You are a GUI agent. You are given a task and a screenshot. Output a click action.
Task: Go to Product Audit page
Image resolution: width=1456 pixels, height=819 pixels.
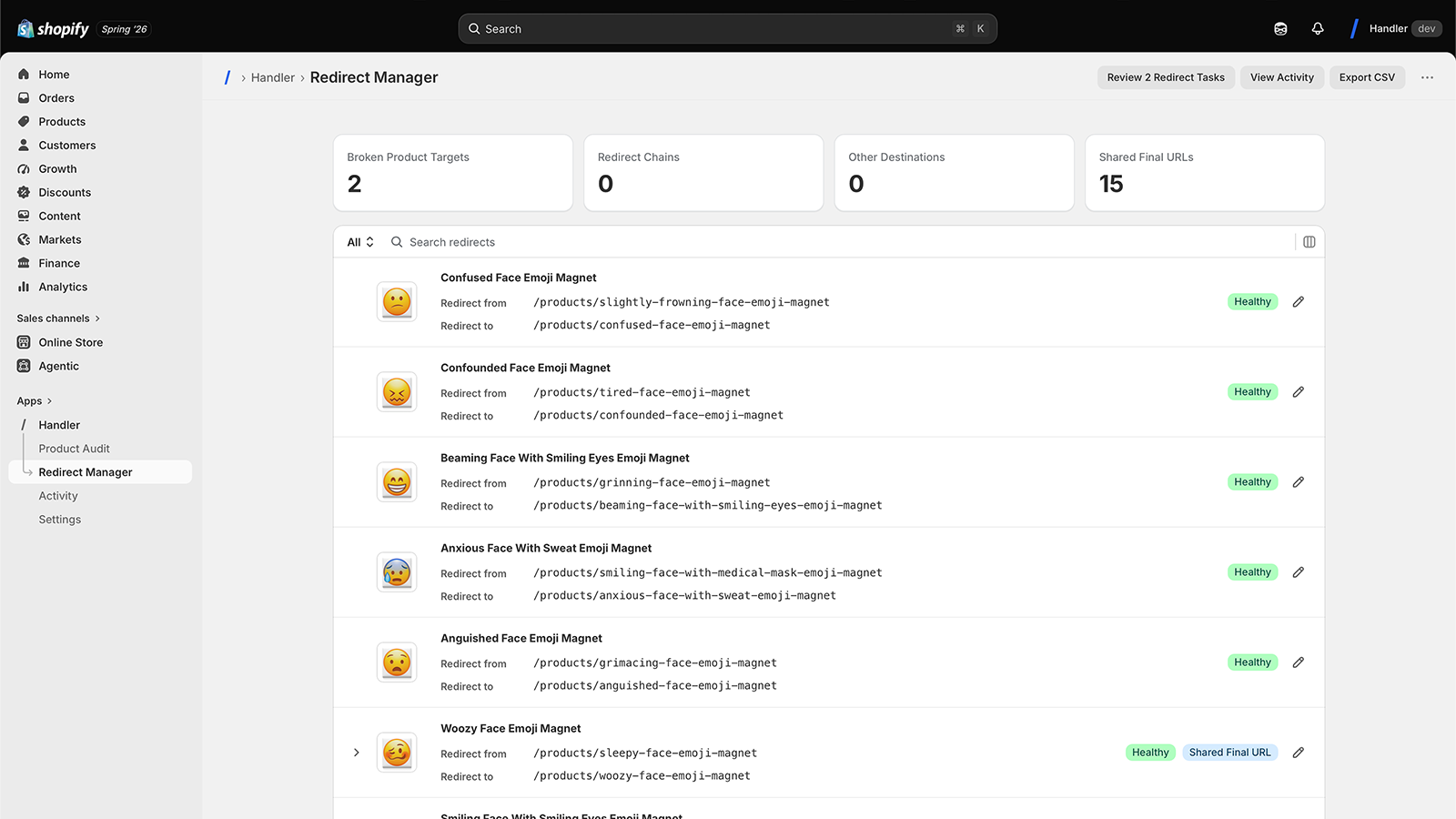pyautogui.click(x=74, y=449)
